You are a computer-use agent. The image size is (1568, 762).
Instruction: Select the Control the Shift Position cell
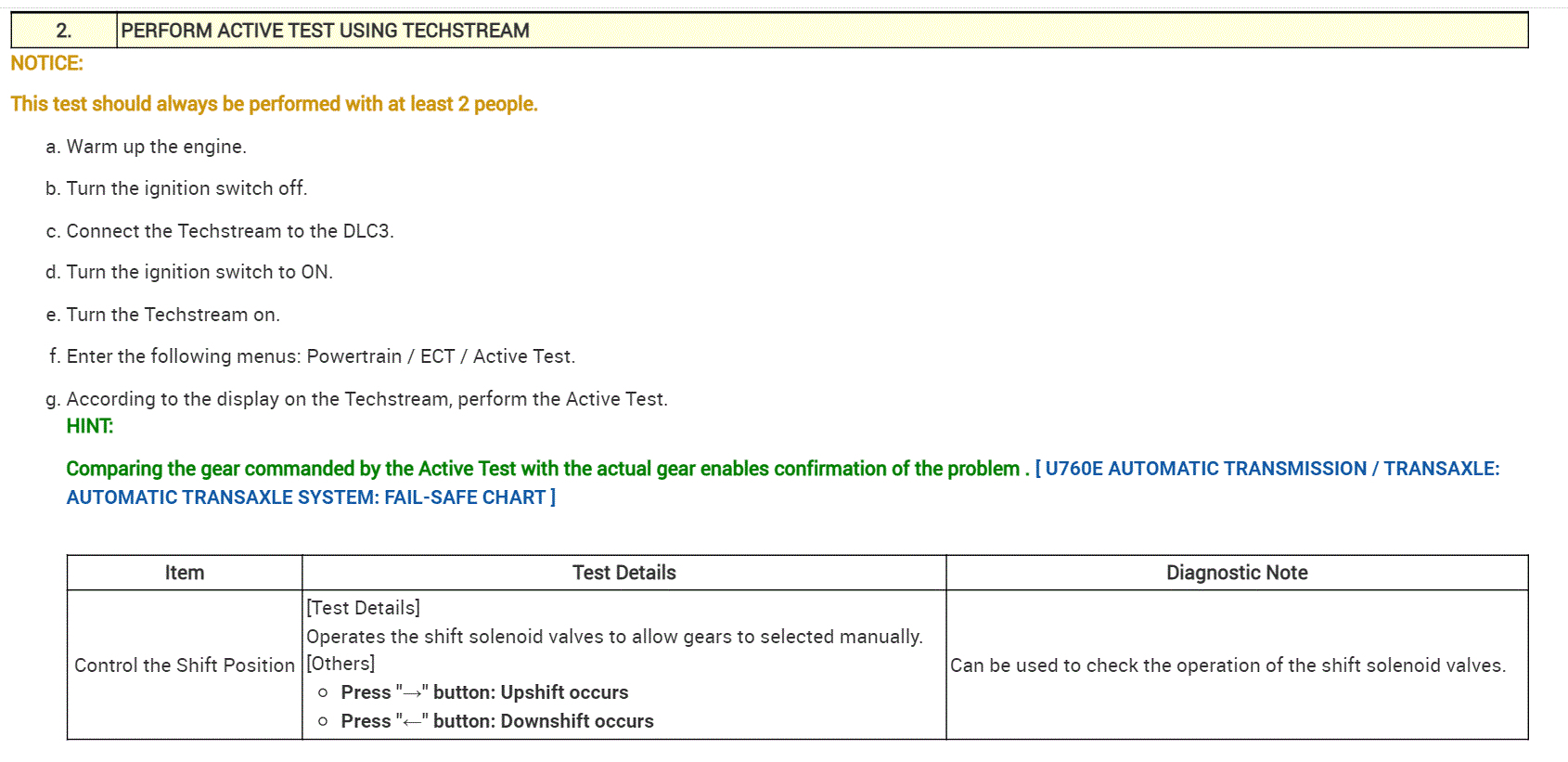(185, 665)
